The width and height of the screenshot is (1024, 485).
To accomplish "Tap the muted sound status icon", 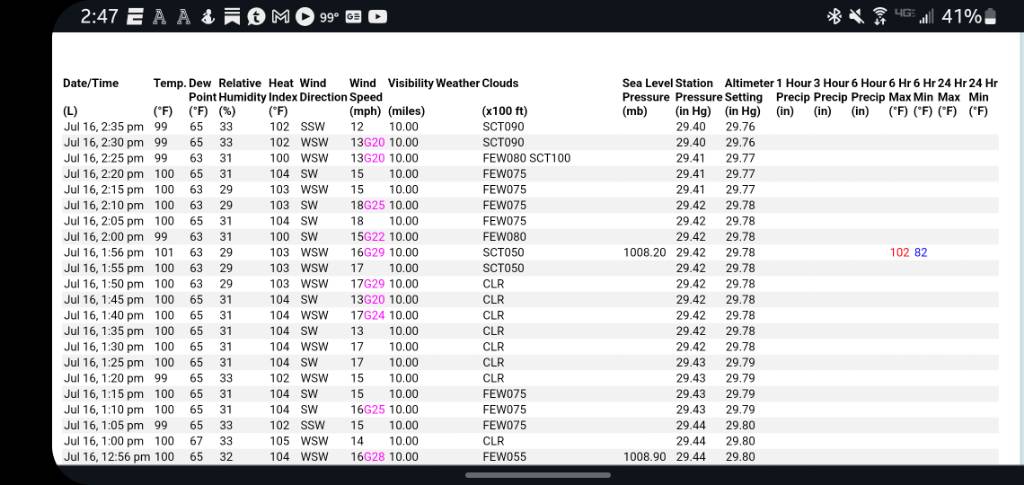I will click(856, 16).
